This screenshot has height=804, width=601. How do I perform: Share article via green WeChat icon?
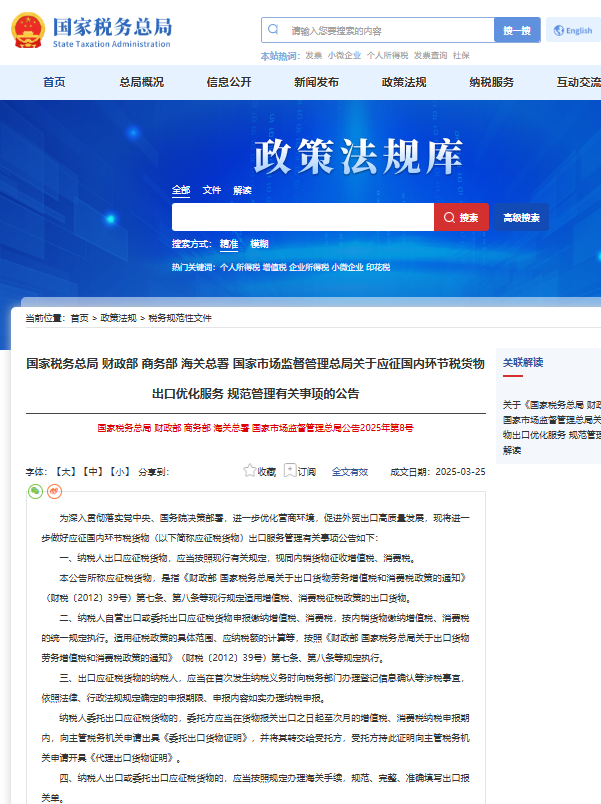point(35,491)
